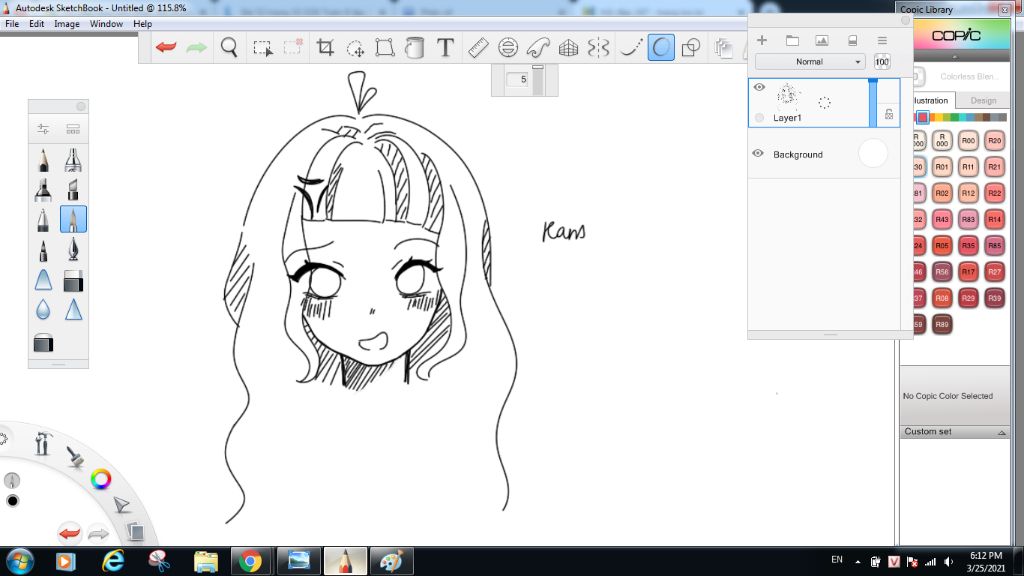The height and width of the screenshot is (576, 1024).
Task: Open Chrome from the taskbar
Action: tap(249, 561)
